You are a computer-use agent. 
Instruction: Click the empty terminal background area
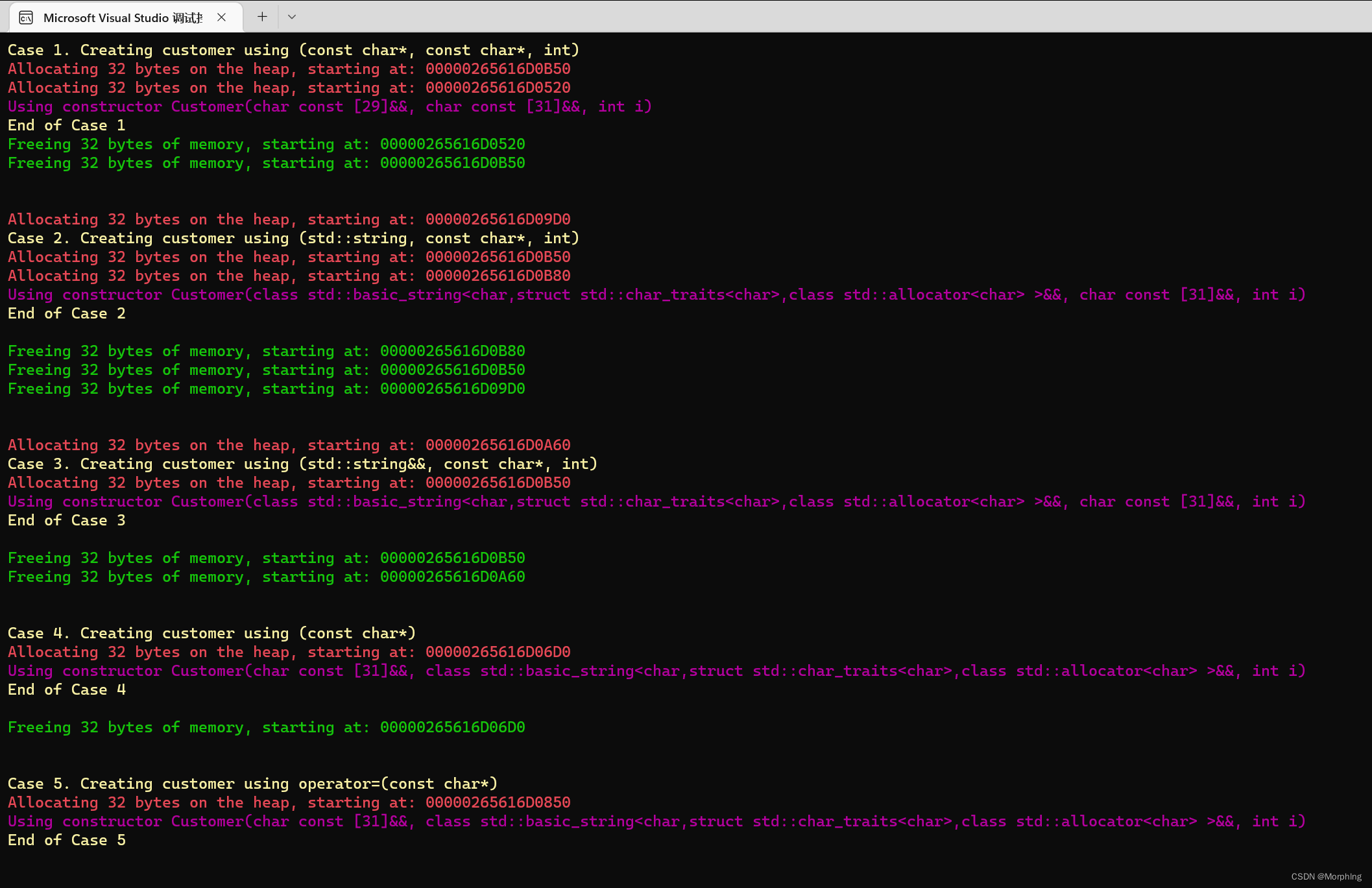click(973, 422)
